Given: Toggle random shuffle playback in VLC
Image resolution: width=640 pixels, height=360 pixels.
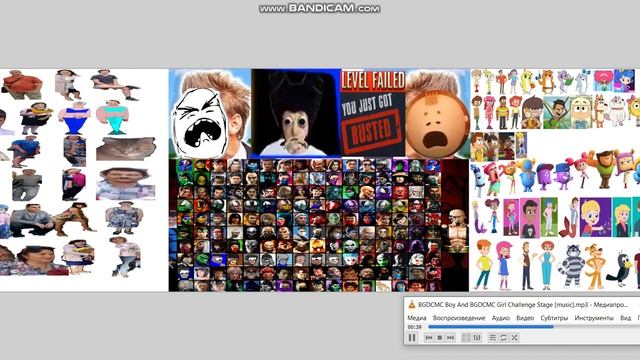Looking at the screenshot, I should coord(514,338).
